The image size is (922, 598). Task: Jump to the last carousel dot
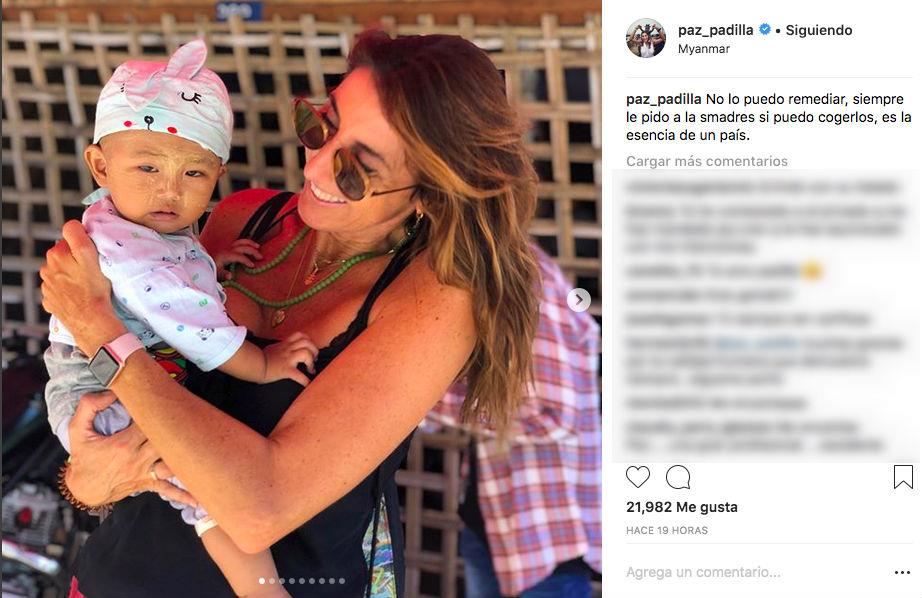pos(342,581)
